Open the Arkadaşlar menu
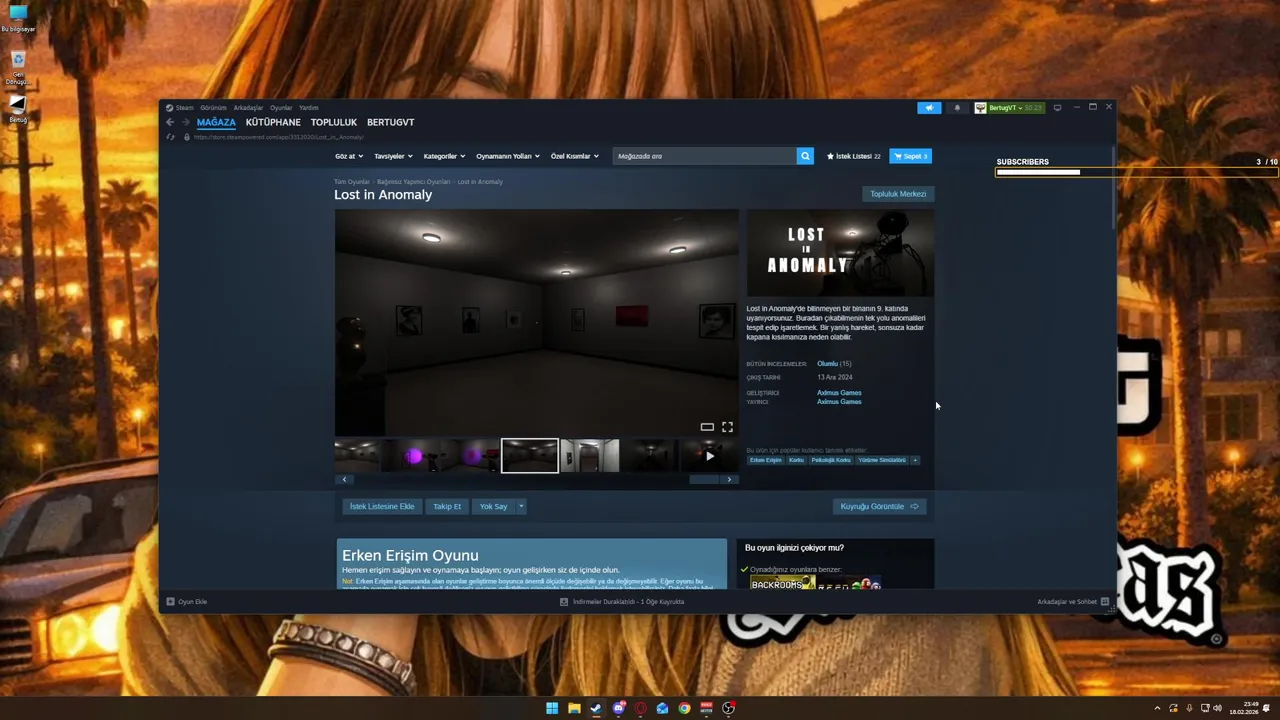This screenshot has width=1280, height=720. coord(248,107)
